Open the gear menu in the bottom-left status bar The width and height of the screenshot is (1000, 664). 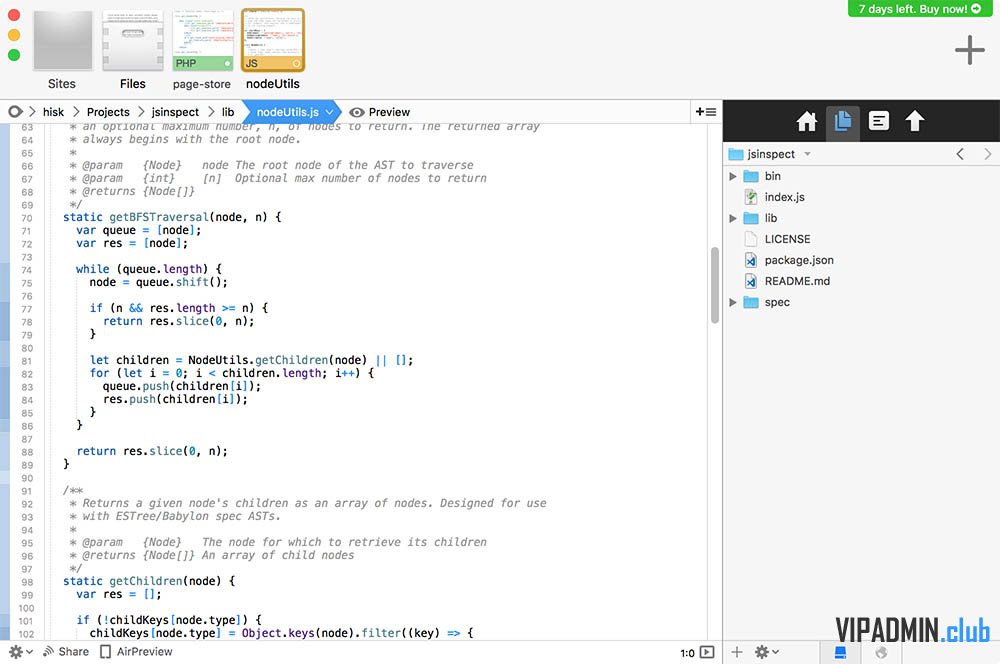pyautogui.click(x=20, y=652)
